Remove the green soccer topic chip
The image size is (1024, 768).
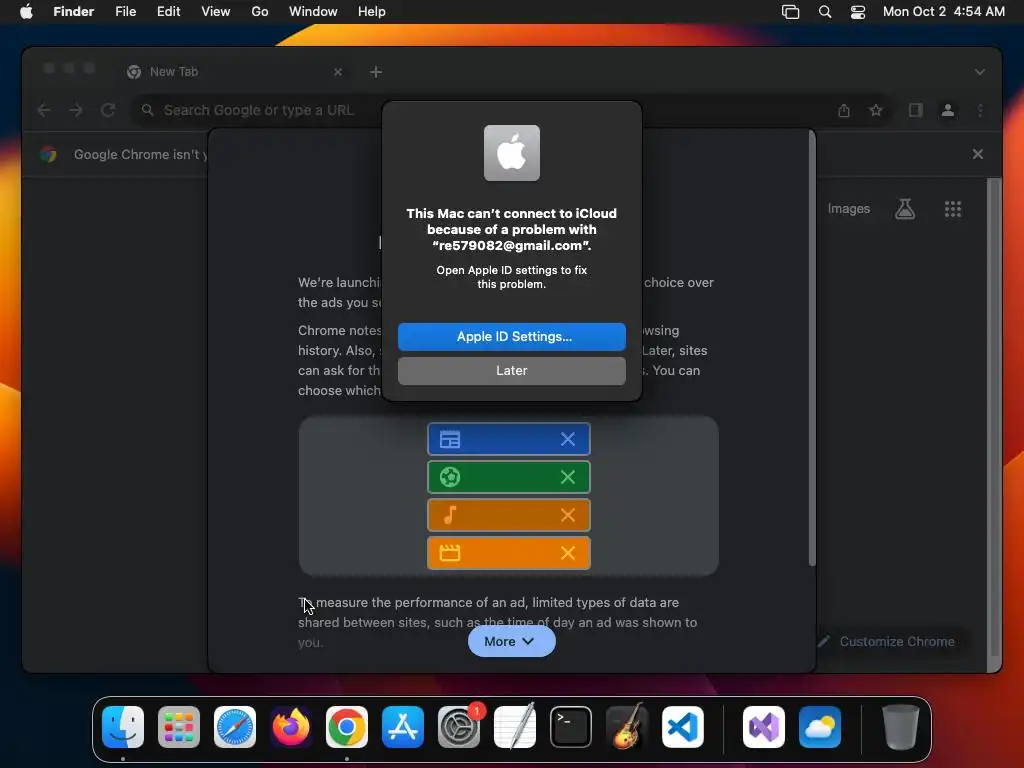tap(568, 477)
